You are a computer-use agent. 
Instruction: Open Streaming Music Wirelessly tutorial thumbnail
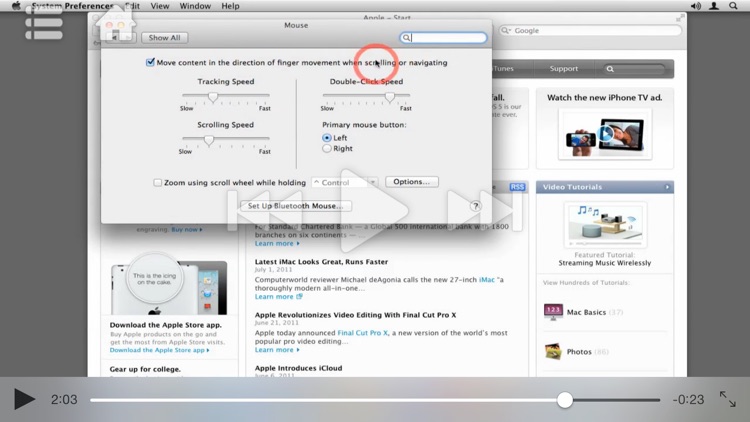(605, 224)
